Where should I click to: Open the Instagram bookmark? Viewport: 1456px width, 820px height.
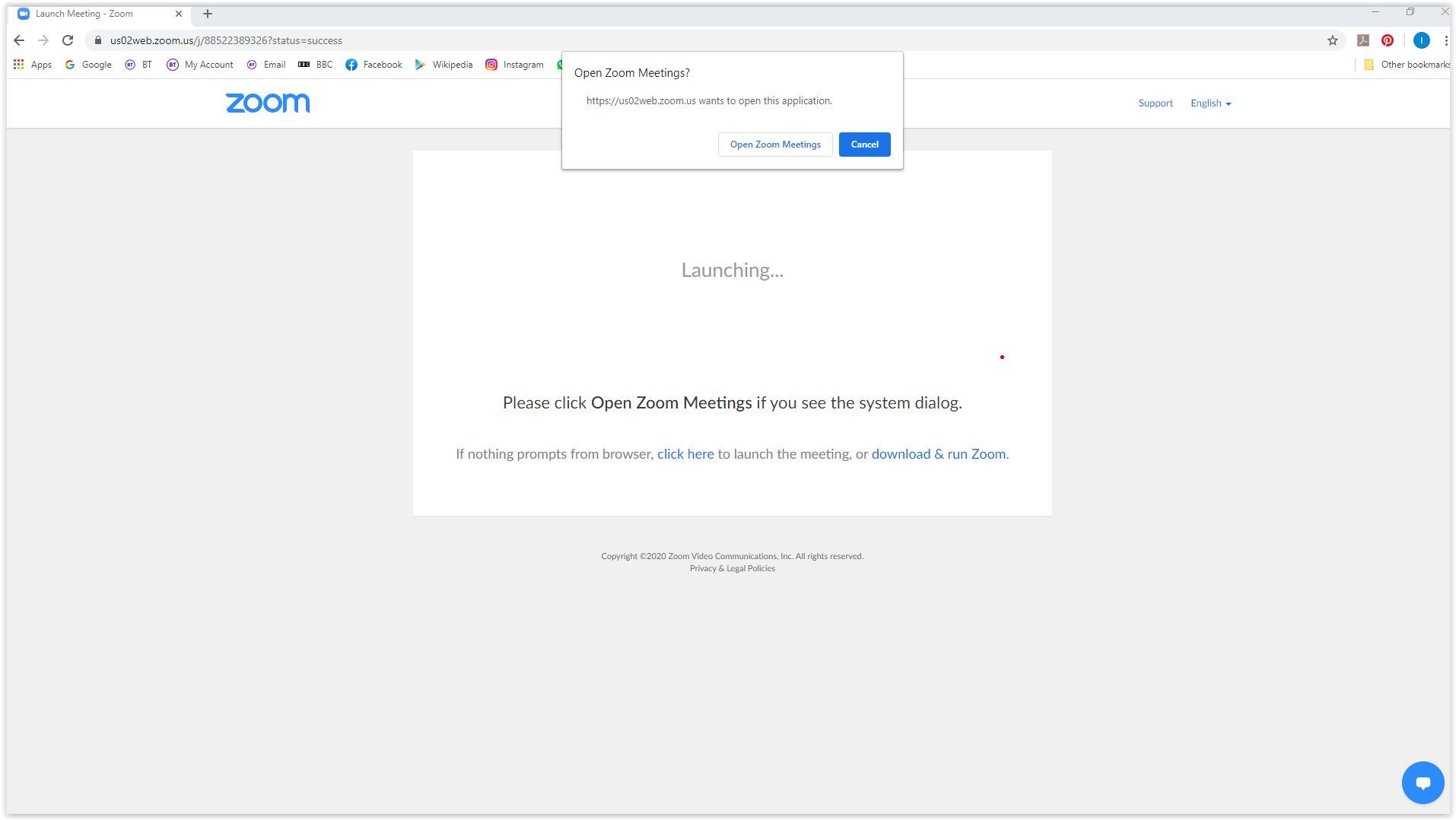click(514, 65)
